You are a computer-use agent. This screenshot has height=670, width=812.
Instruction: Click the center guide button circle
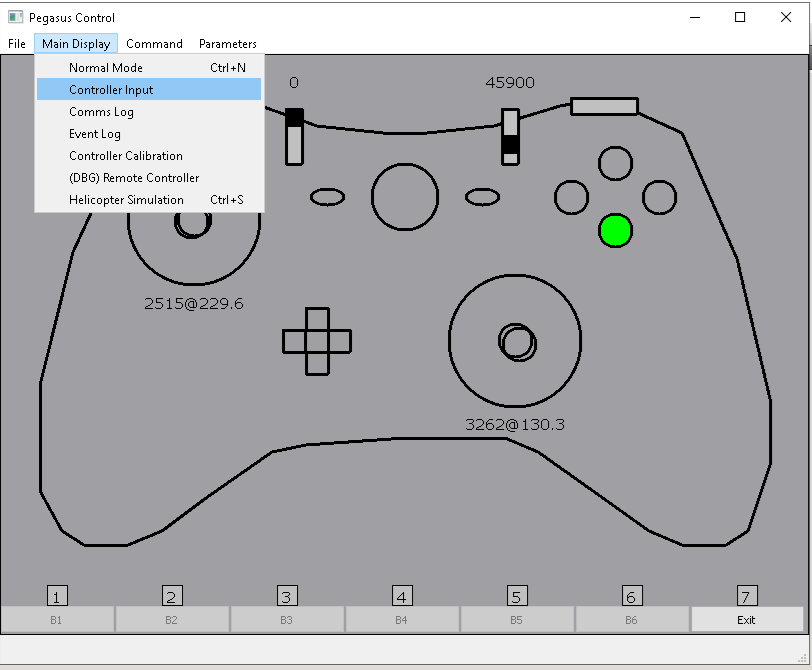pos(405,196)
